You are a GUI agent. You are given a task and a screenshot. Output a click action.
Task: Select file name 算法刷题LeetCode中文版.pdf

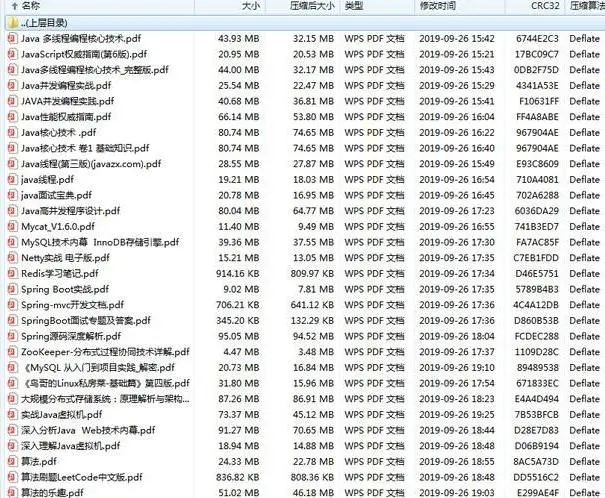[82, 477]
